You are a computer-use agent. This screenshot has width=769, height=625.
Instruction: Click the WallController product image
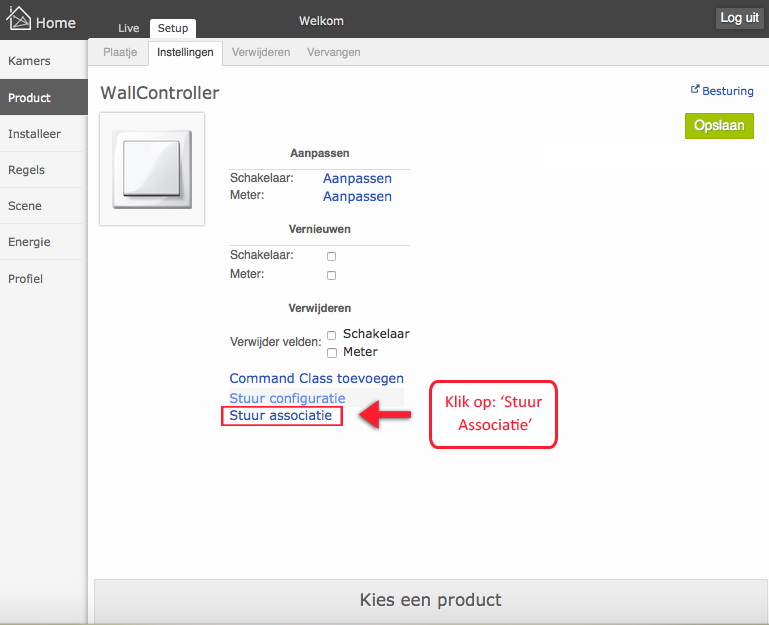[x=152, y=169]
